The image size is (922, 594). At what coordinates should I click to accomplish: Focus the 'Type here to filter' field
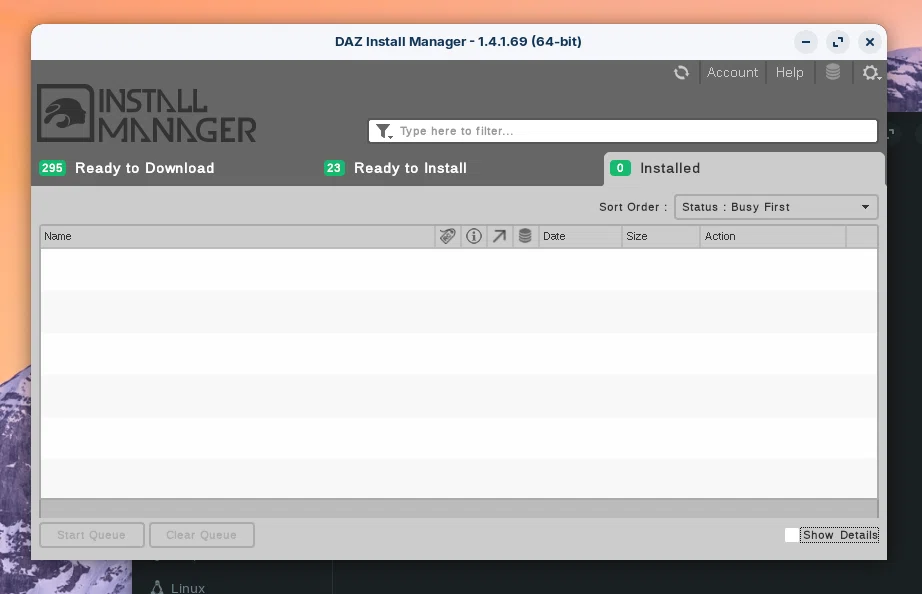click(x=623, y=131)
